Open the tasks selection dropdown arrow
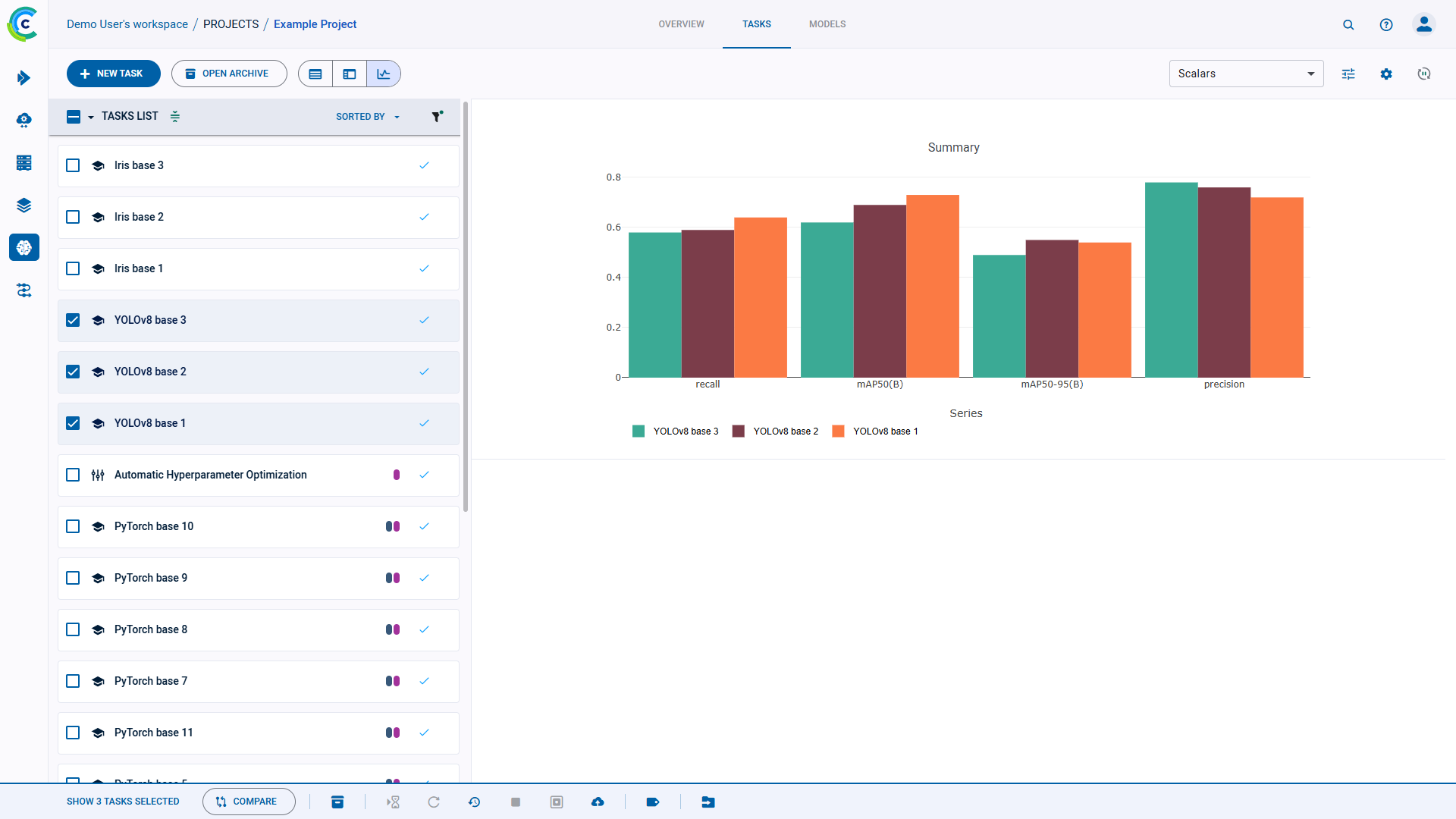The image size is (1456, 819). tap(90, 117)
